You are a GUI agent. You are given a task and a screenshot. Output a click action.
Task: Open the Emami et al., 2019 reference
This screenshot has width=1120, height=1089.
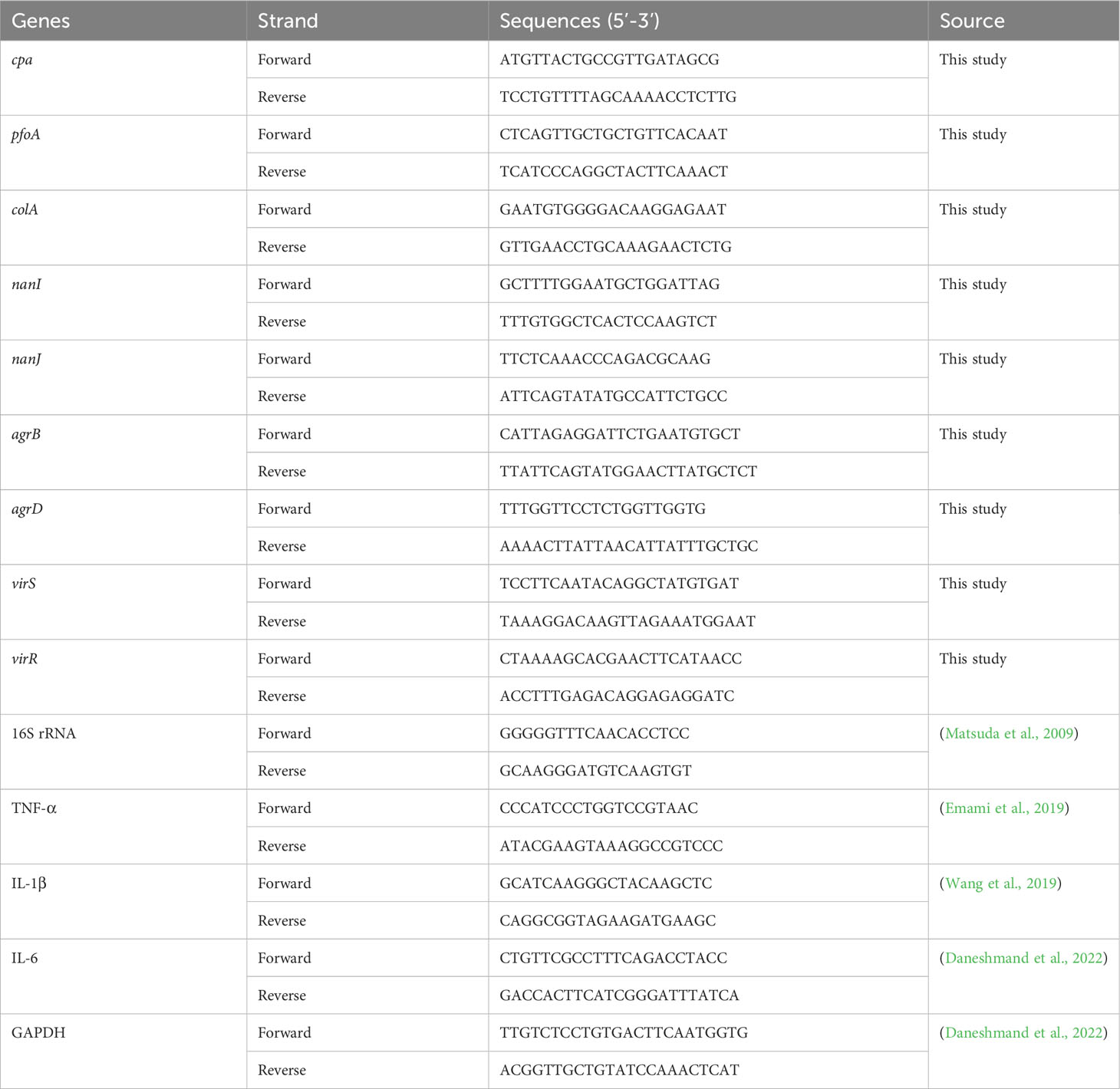pos(1004,808)
